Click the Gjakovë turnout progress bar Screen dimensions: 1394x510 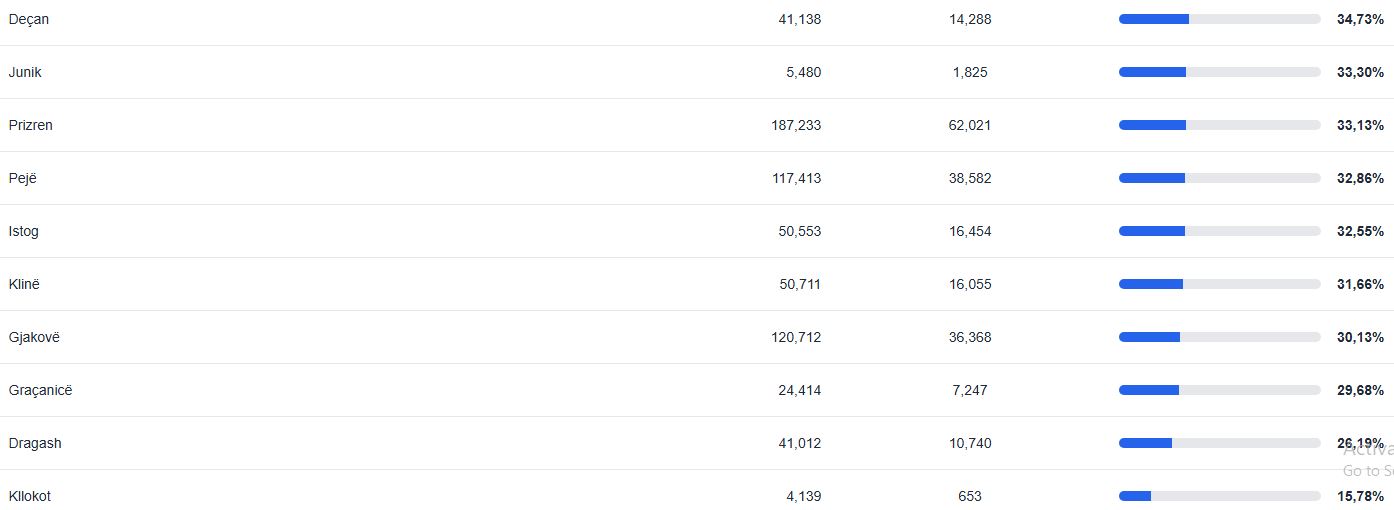pyautogui.click(x=1219, y=337)
